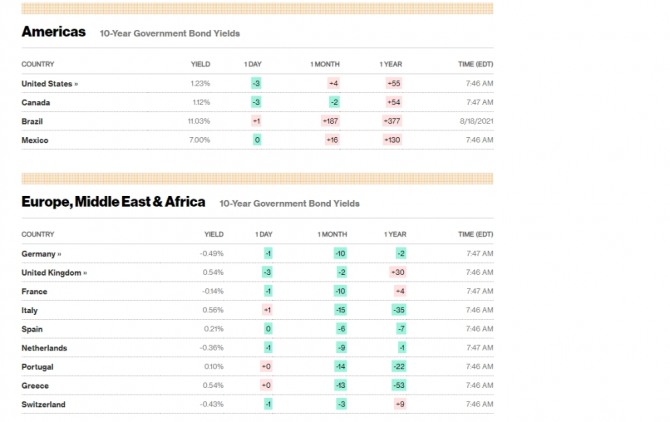Click the Netherlands country name
The width and height of the screenshot is (670, 422).
(44, 348)
